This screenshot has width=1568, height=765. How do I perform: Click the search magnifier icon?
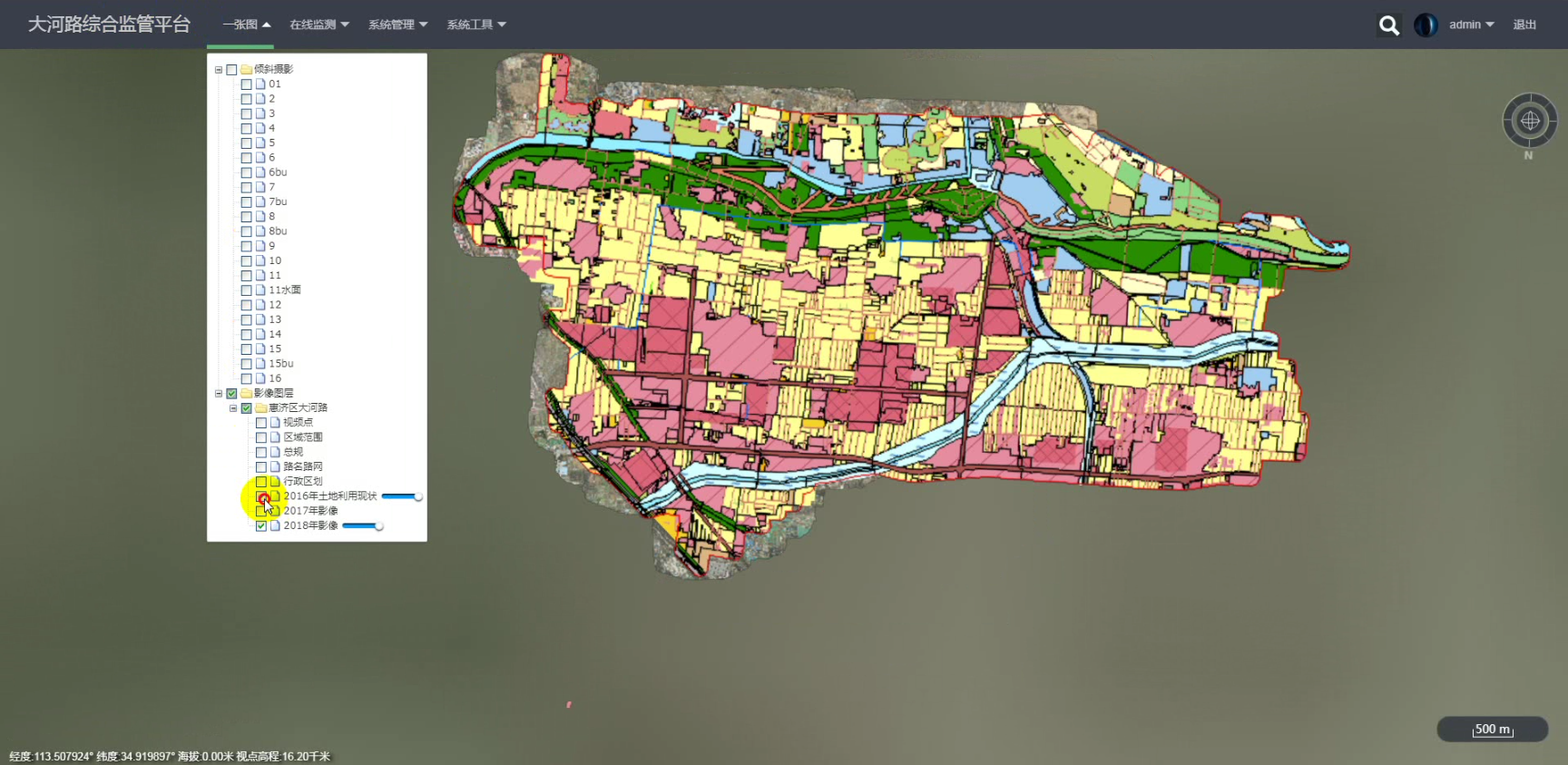point(1388,25)
